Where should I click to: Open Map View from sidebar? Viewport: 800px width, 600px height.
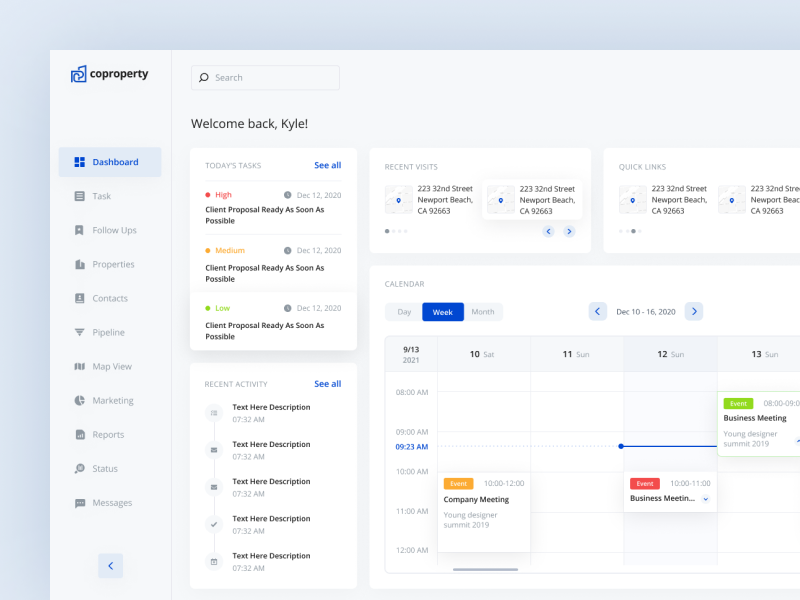click(110, 366)
